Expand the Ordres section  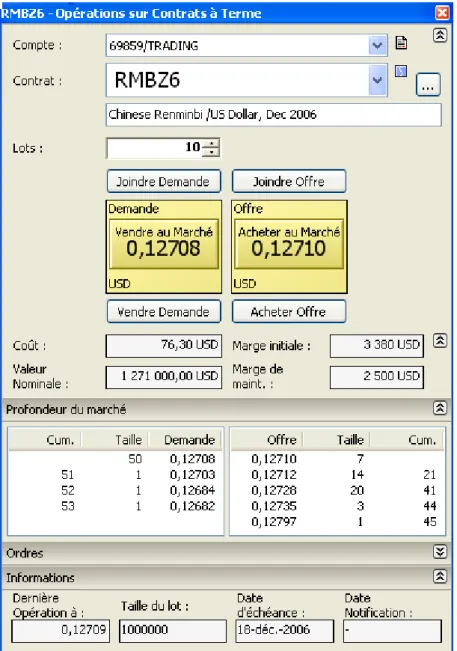[440, 552]
